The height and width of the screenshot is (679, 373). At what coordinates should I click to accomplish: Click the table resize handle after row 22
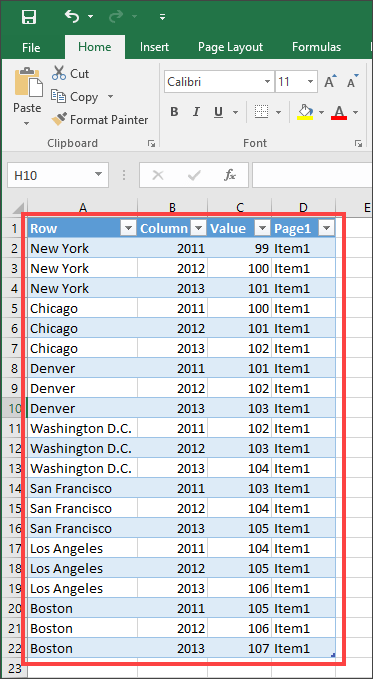click(x=333, y=656)
